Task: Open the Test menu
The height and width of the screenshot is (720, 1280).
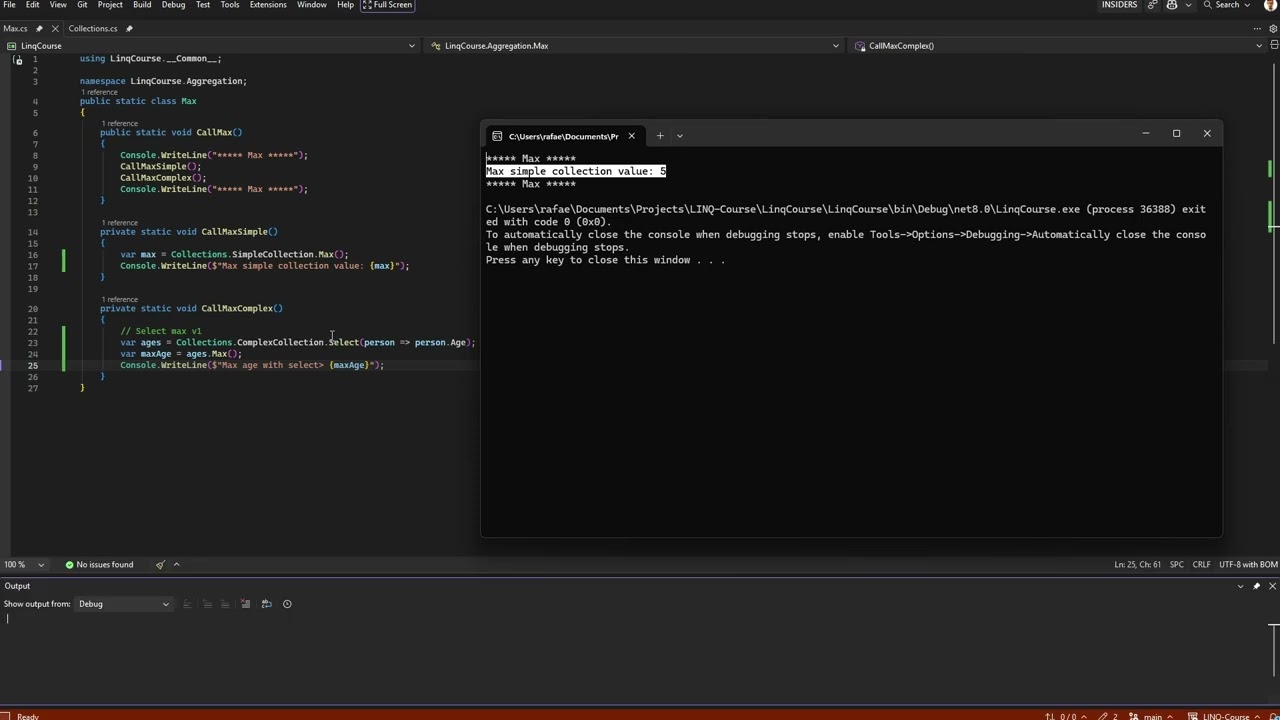Action: (x=203, y=5)
